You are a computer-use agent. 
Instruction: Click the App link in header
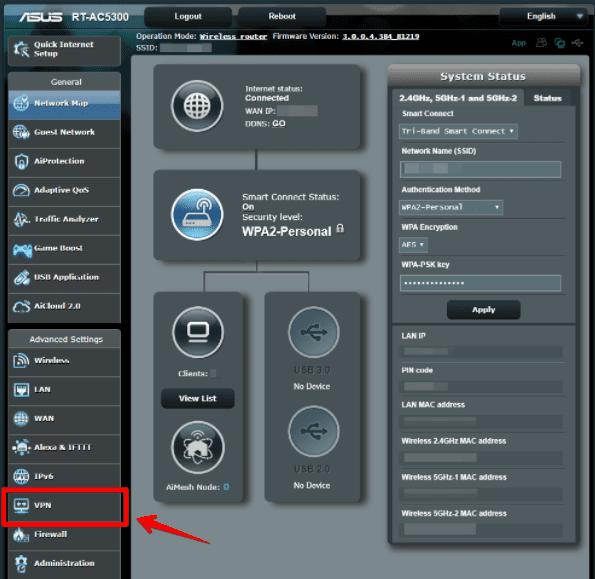click(x=518, y=43)
